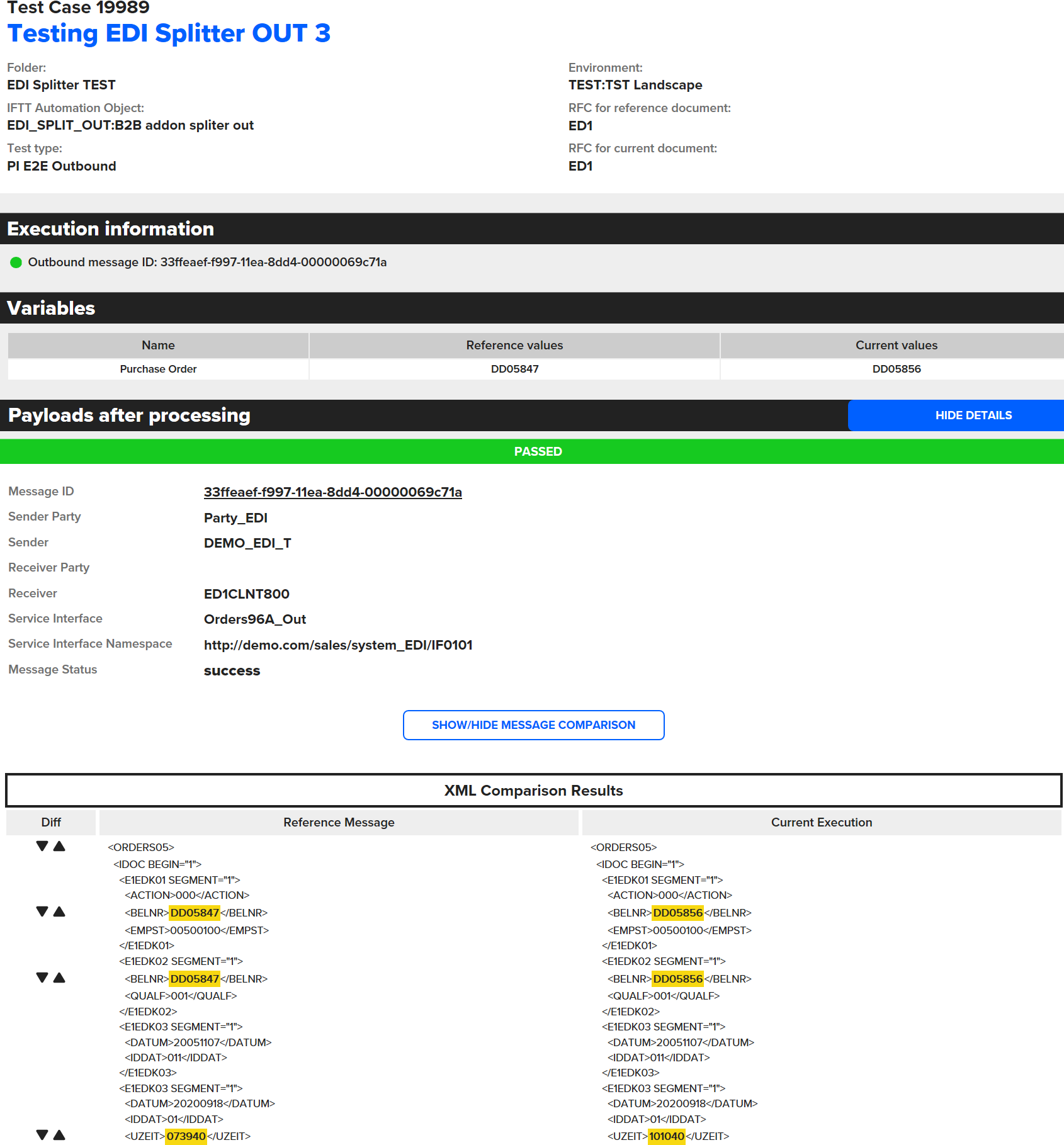Click the green status dot of outbound message
This screenshot has height=1145, width=1064.
[16, 262]
